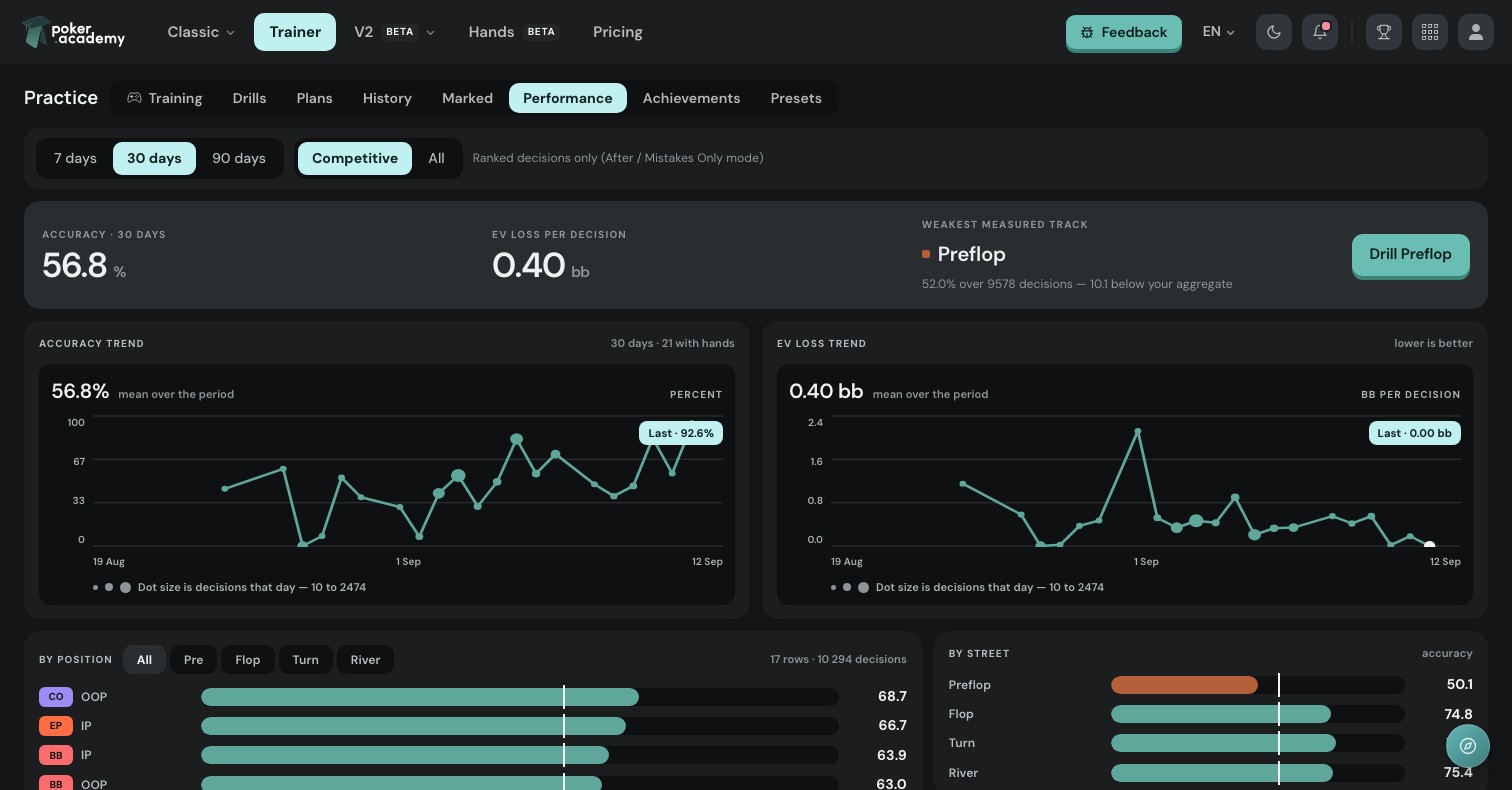Select the 30 days range
Image resolution: width=1512 pixels, height=790 pixels.
pos(154,158)
